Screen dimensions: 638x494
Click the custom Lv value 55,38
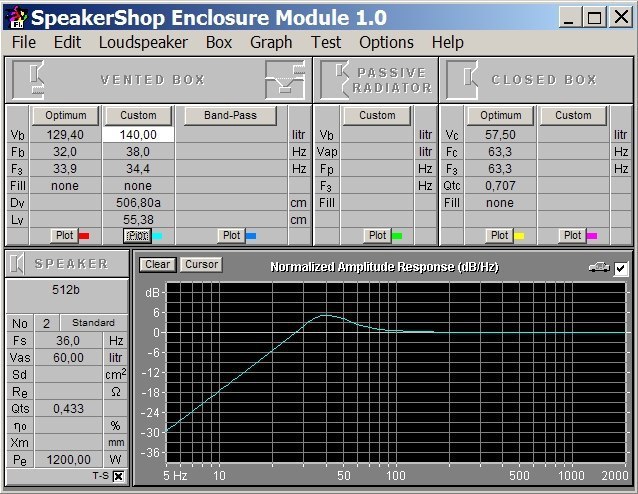coord(138,220)
